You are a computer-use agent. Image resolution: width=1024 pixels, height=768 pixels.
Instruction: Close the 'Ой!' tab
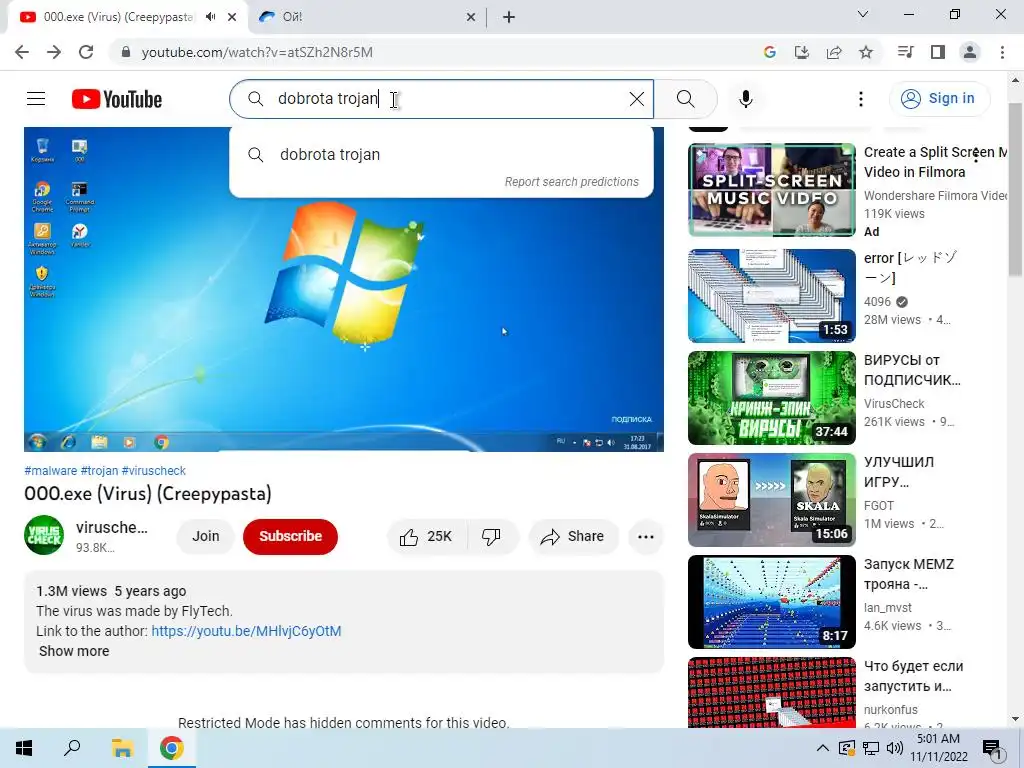click(x=471, y=18)
